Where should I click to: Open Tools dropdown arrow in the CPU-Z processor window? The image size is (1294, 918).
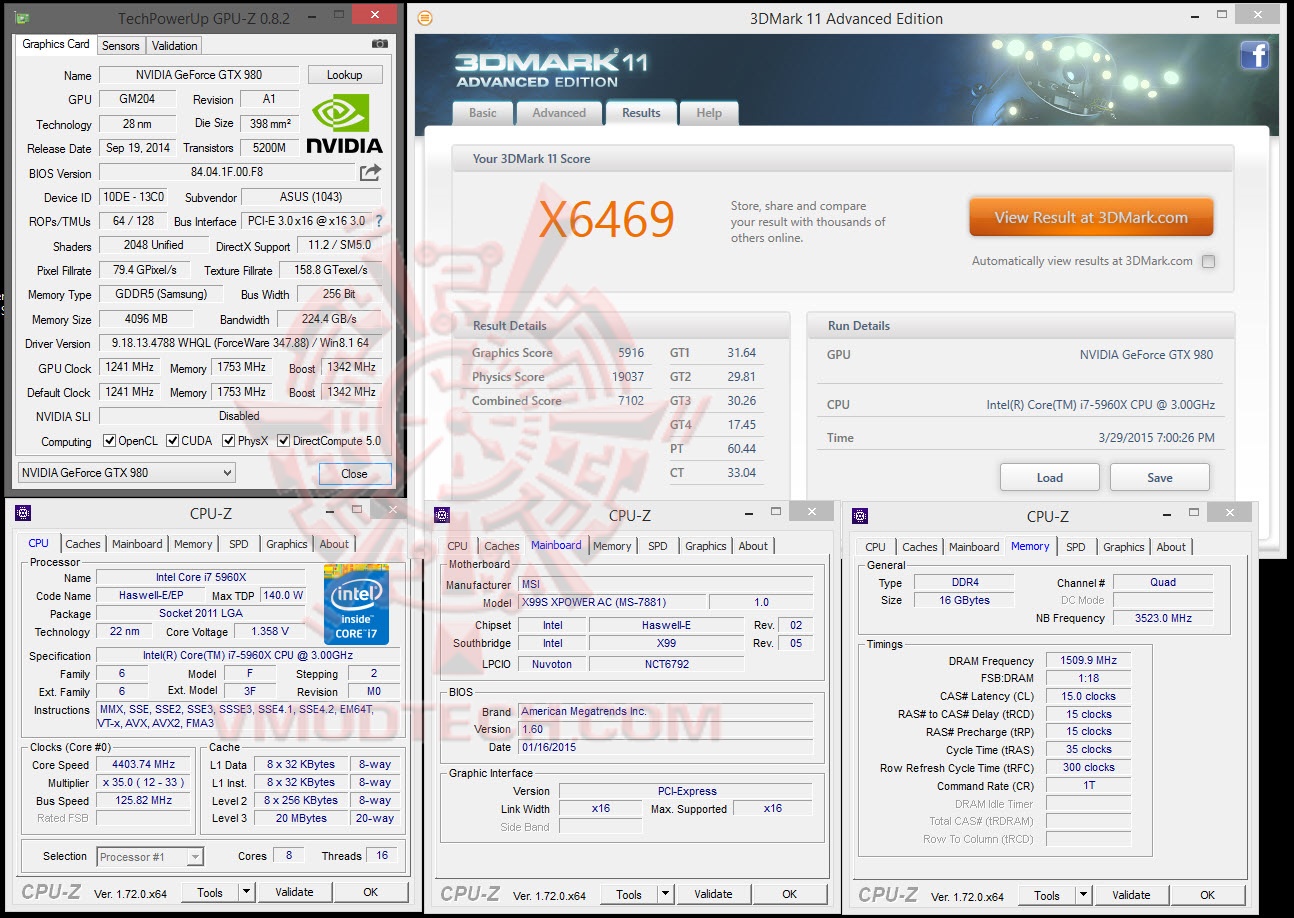click(x=246, y=892)
